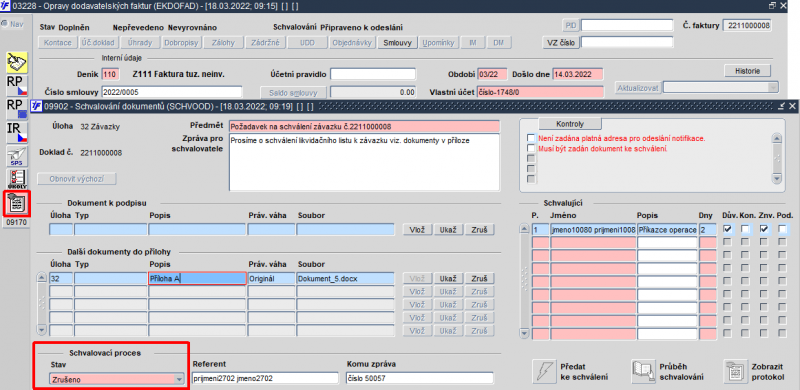Click the Objednávky button
Viewport: 800px width, 390px height.
pyautogui.click(x=352, y=43)
